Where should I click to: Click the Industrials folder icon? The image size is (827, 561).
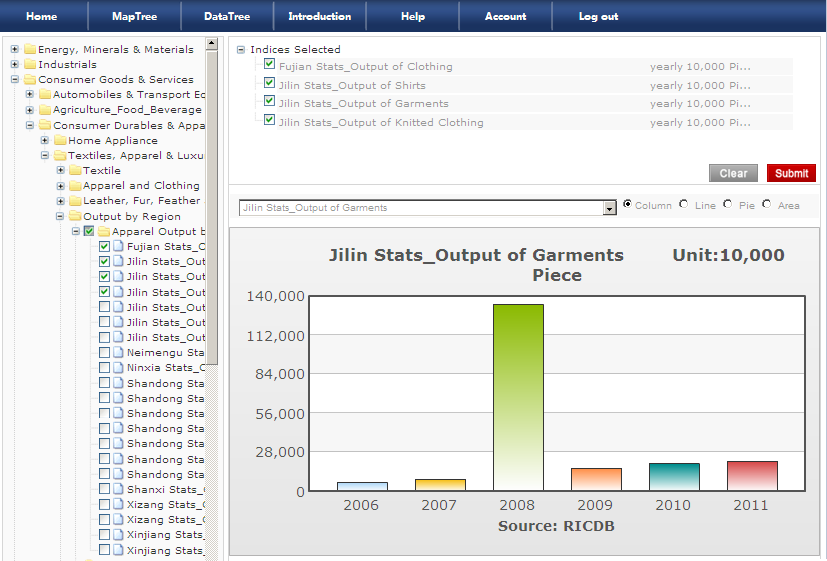[x=30, y=64]
